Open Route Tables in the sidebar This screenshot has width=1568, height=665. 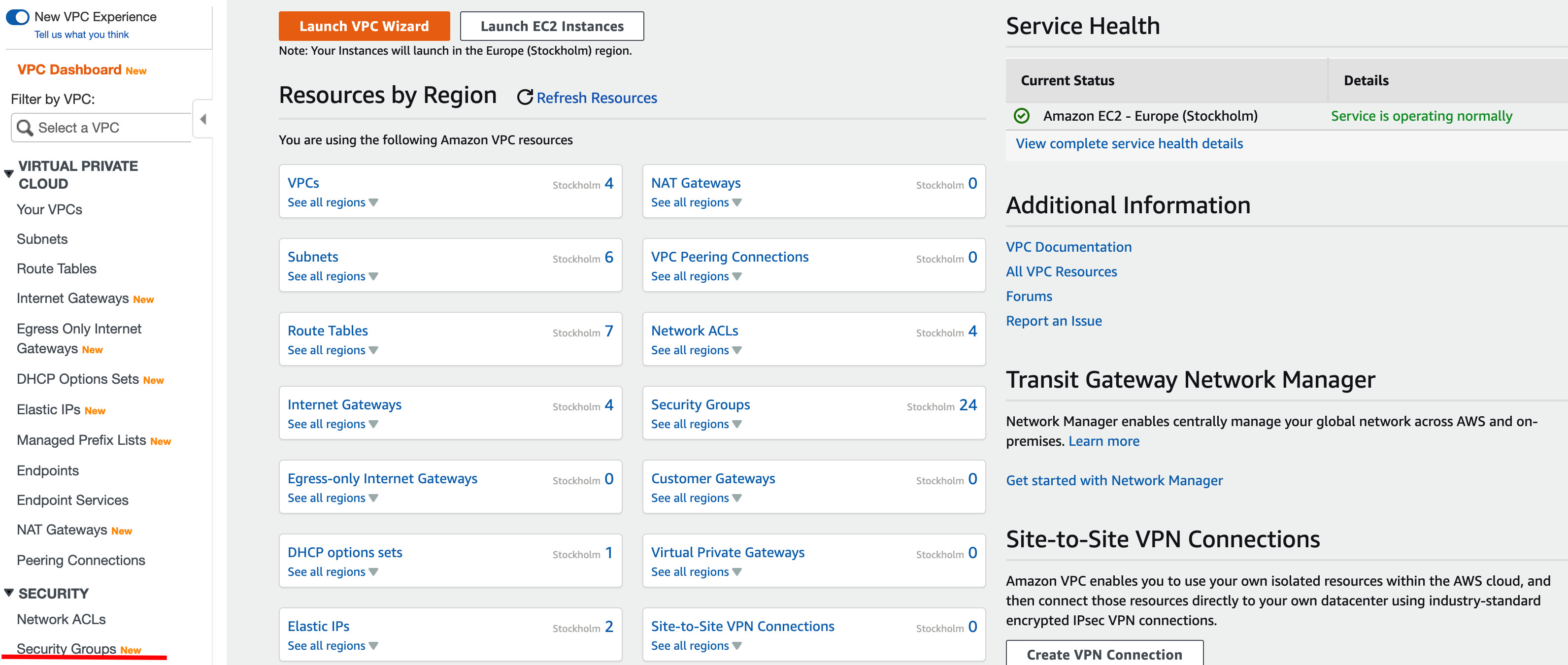point(57,269)
